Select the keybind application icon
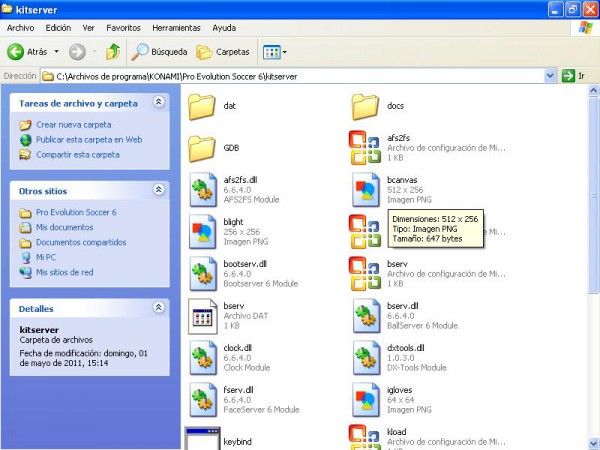Screen dimensions: 600x450 click(202, 439)
